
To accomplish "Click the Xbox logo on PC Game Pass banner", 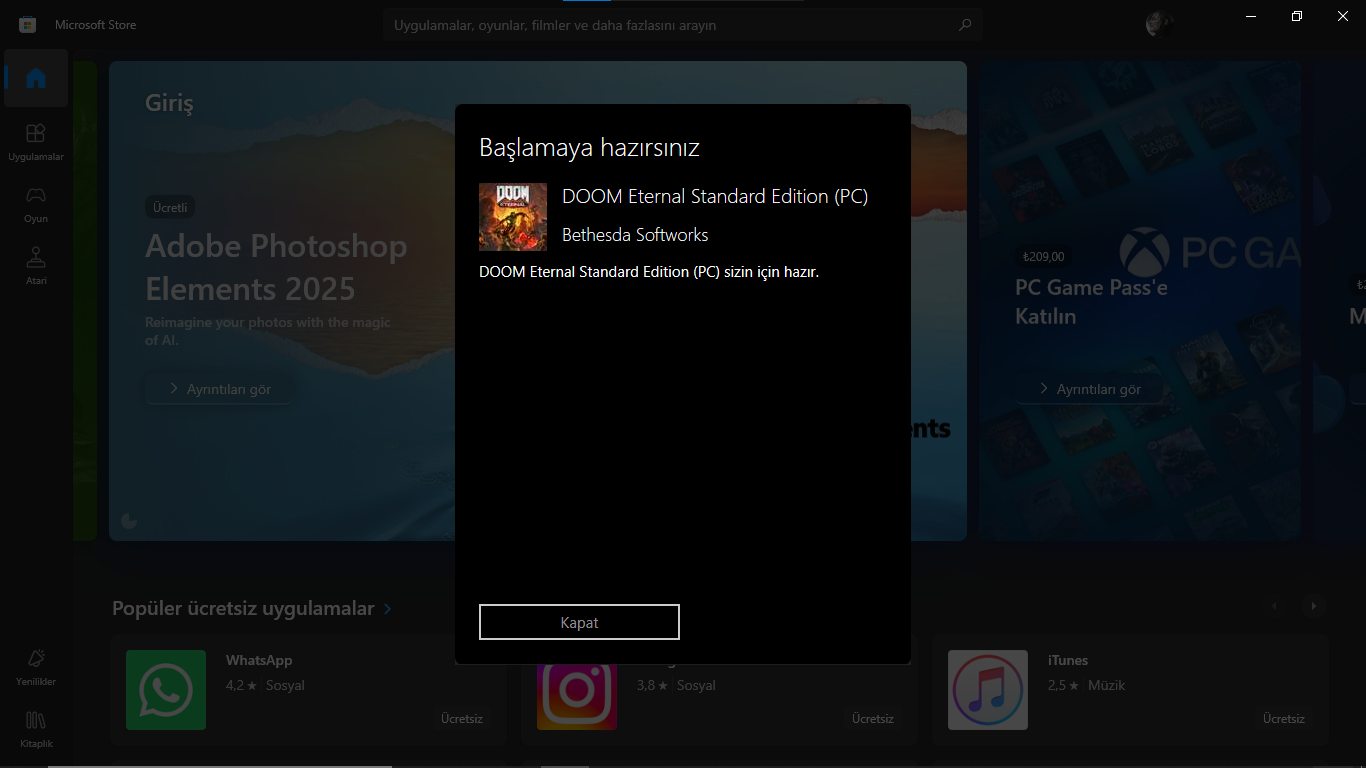I will coord(1145,252).
